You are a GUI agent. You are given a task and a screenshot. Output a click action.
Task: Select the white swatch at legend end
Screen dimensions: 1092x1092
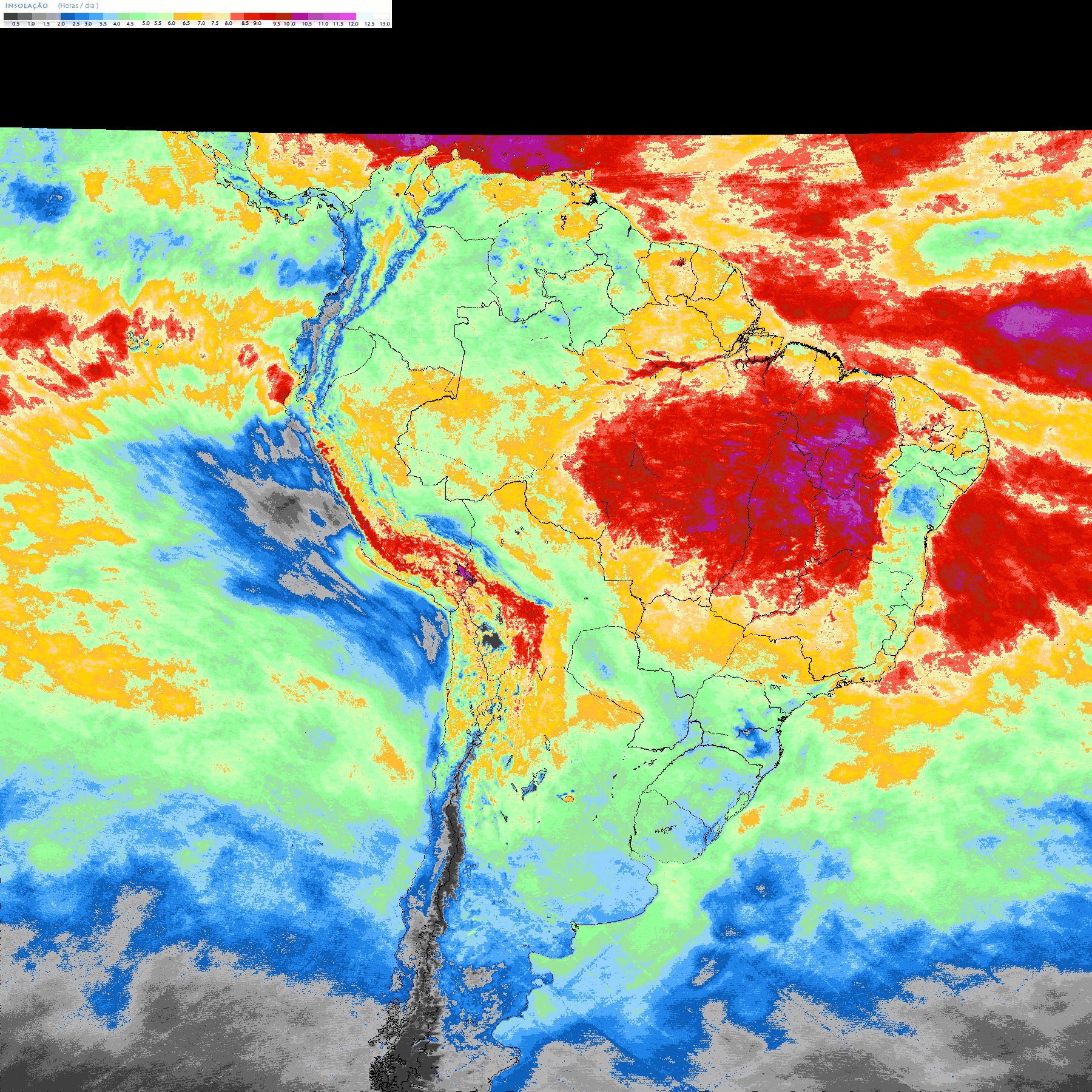click(381, 16)
